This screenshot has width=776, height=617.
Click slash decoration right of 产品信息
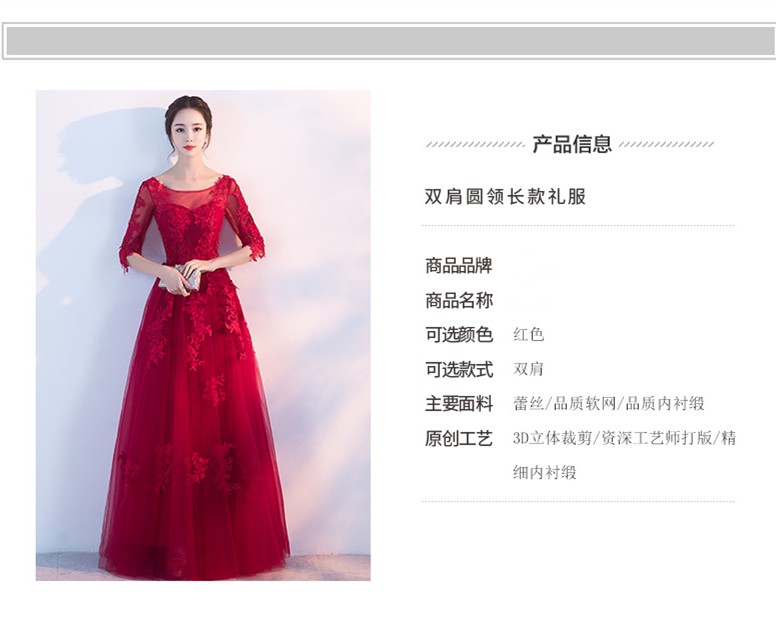click(666, 144)
